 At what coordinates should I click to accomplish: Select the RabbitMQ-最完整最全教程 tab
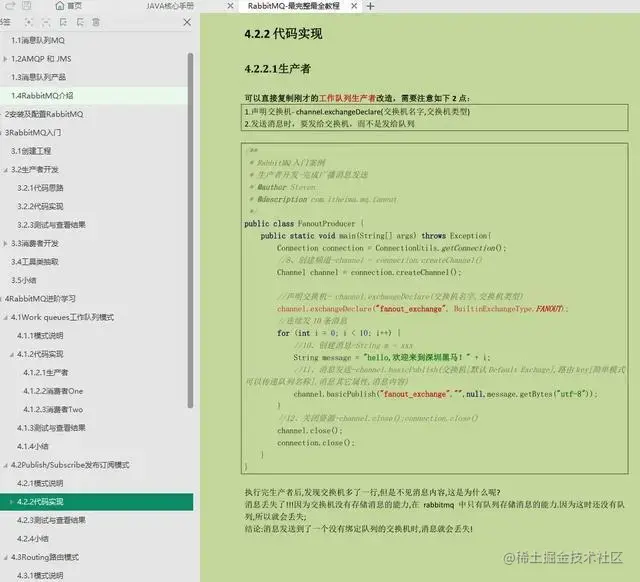click(x=293, y=6)
